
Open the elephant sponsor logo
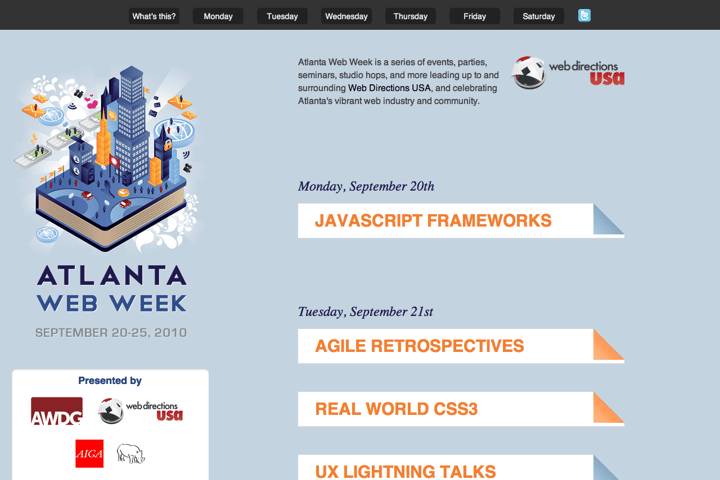130,454
